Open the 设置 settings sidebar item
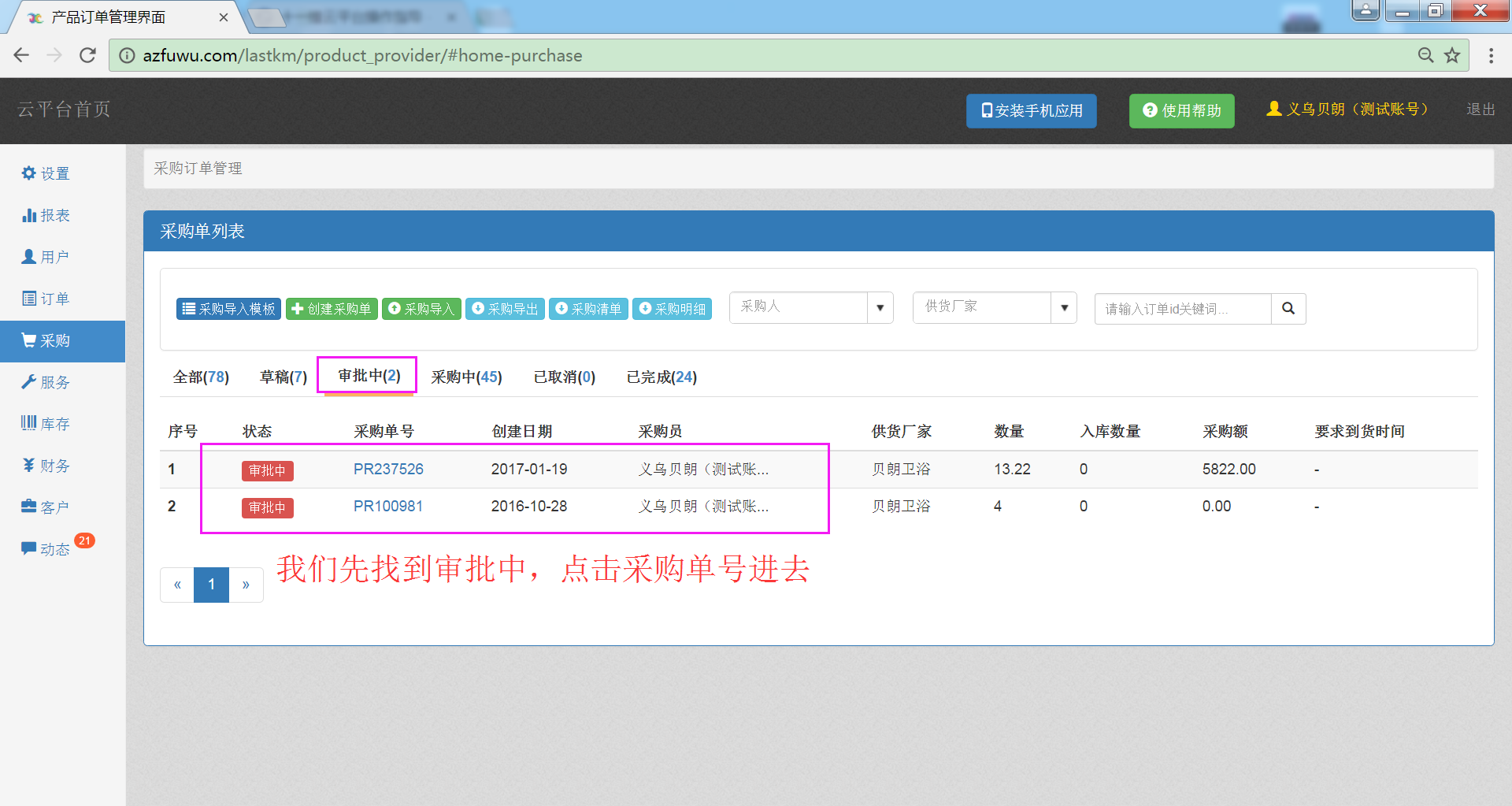Image resolution: width=1512 pixels, height=806 pixels. coord(46,173)
